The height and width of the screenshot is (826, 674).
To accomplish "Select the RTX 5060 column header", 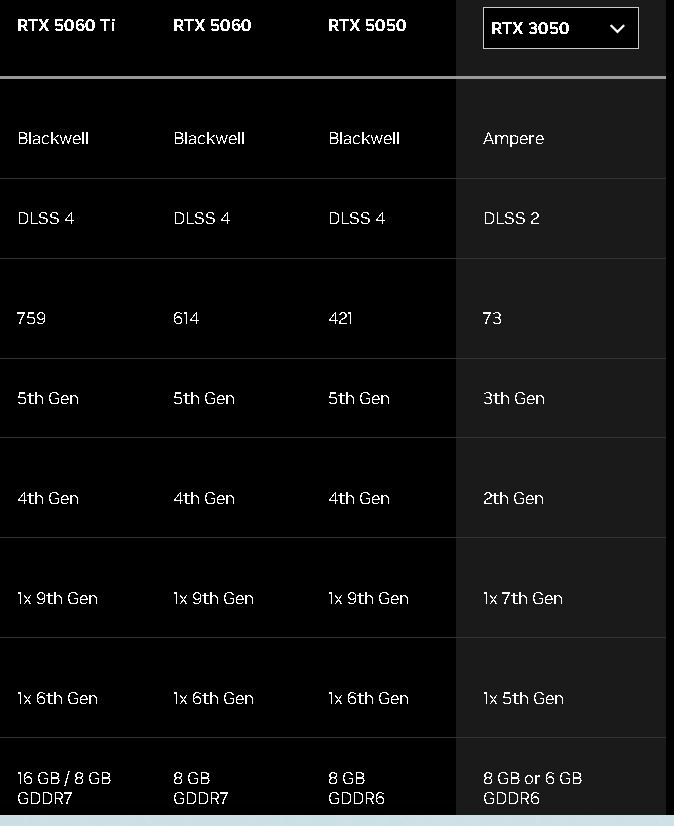I will tap(212, 25).
